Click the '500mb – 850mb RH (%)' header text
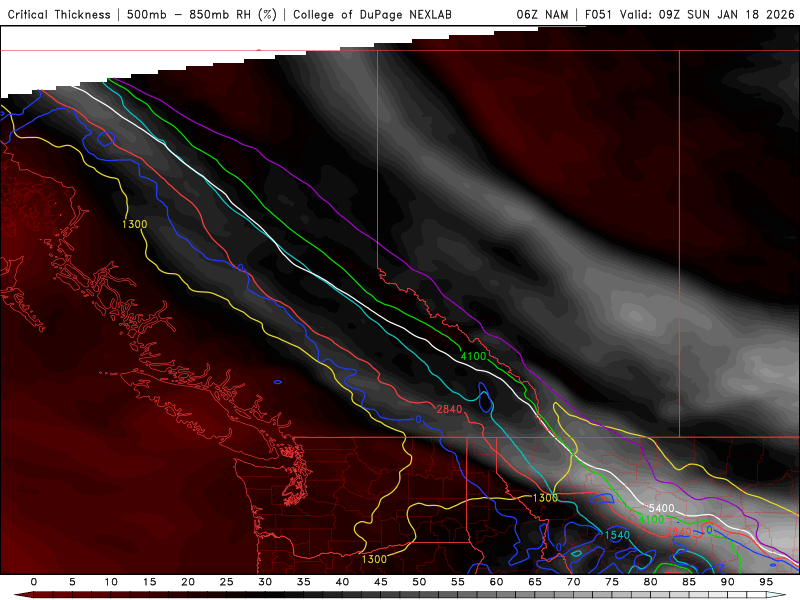This screenshot has width=800, height=600. [202, 15]
